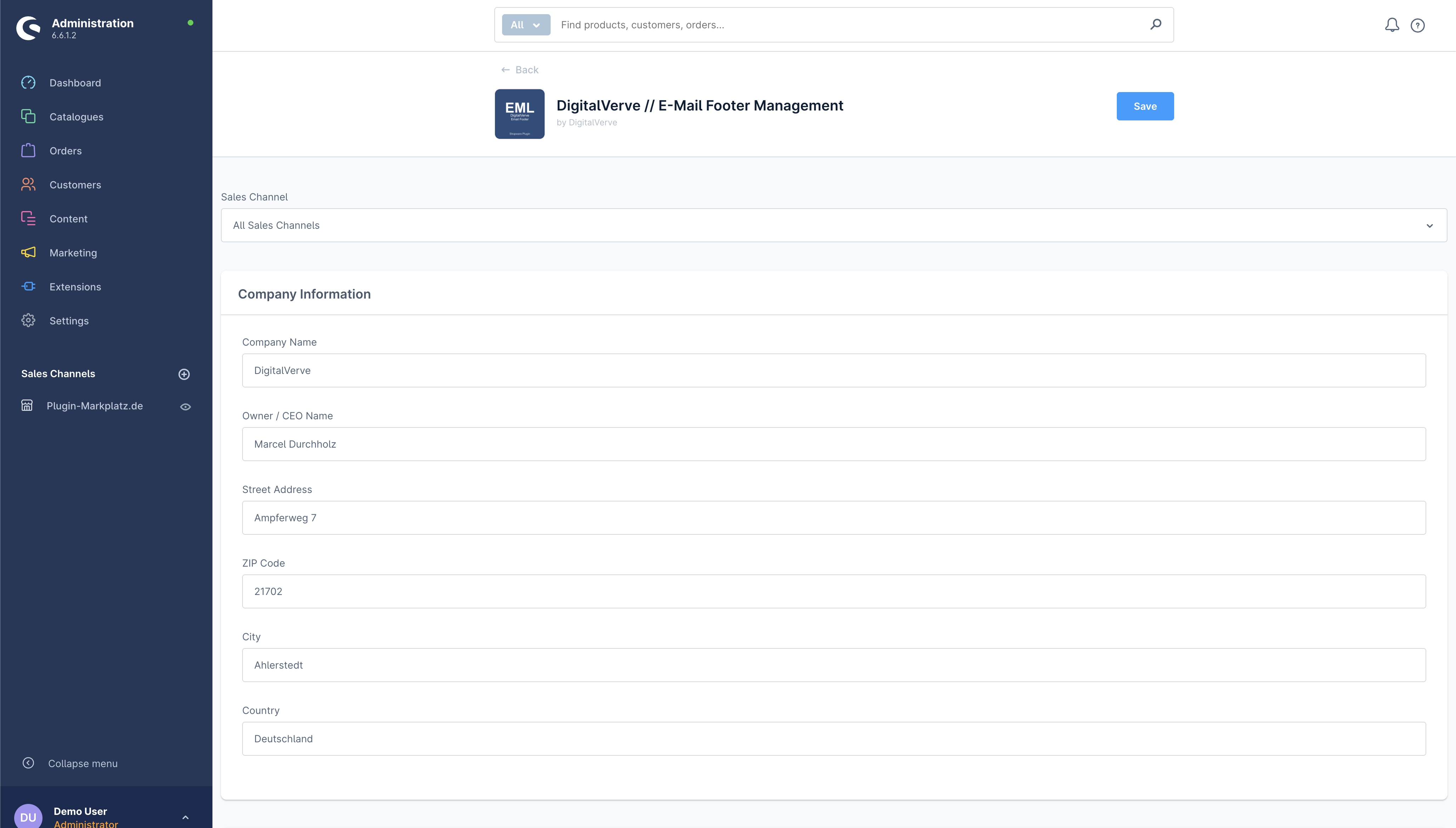The image size is (1456, 828).
Task: Go Back using the back link
Action: click(520, 70)
